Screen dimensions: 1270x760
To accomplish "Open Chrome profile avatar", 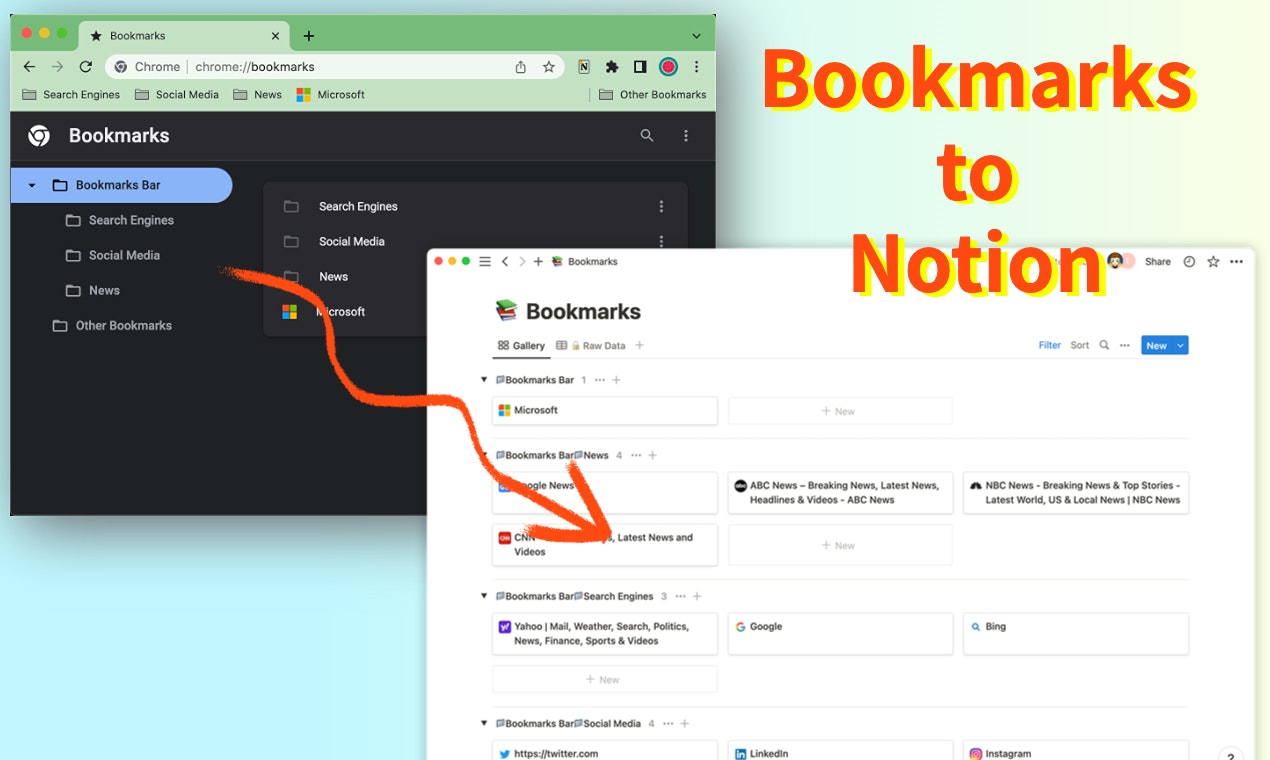I will pyautogui.click(x=668, y=67).
